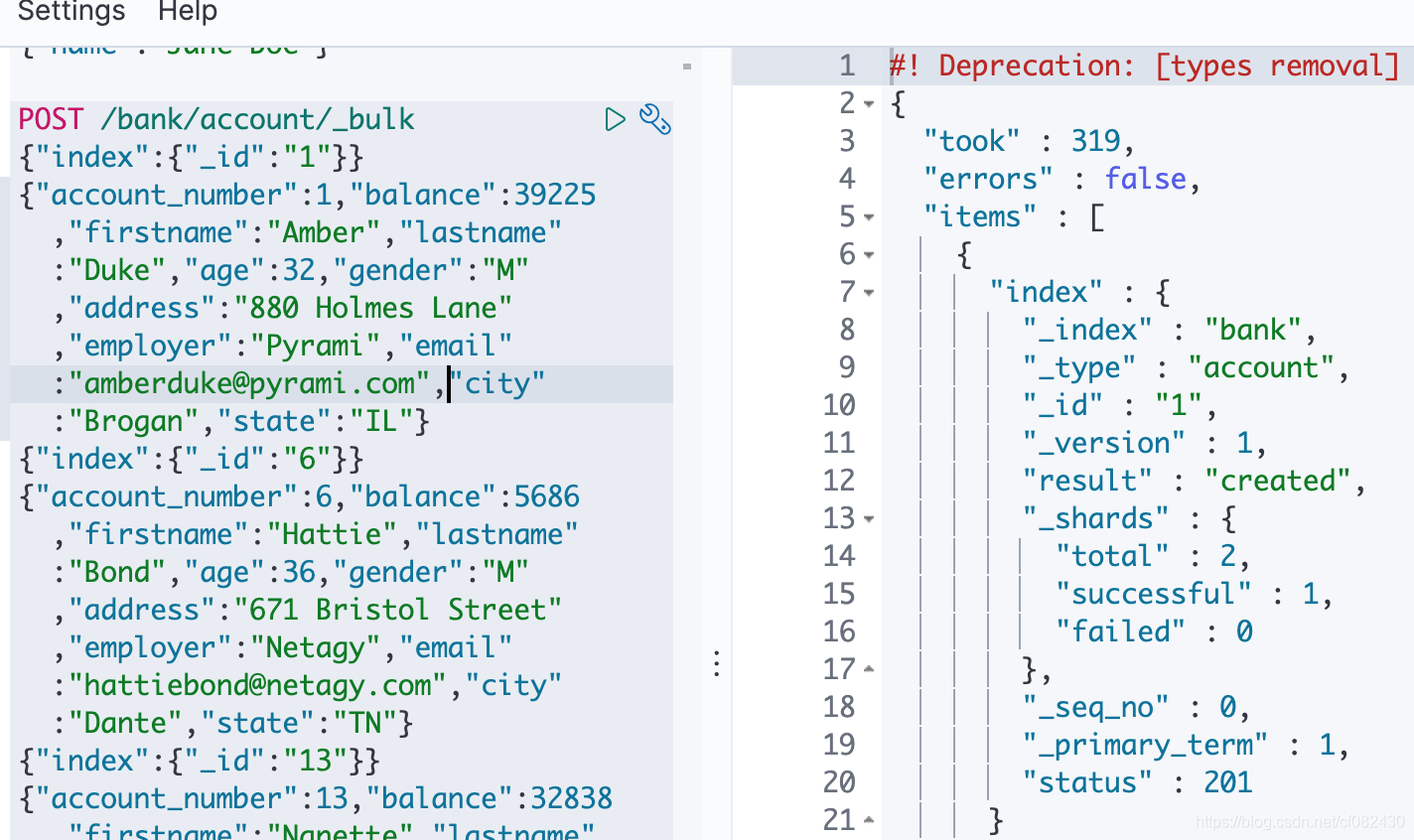The height and width of the screenshot is (840, 1414).
Task: Click the "errors" : false response line
Action: (1061, 179)
